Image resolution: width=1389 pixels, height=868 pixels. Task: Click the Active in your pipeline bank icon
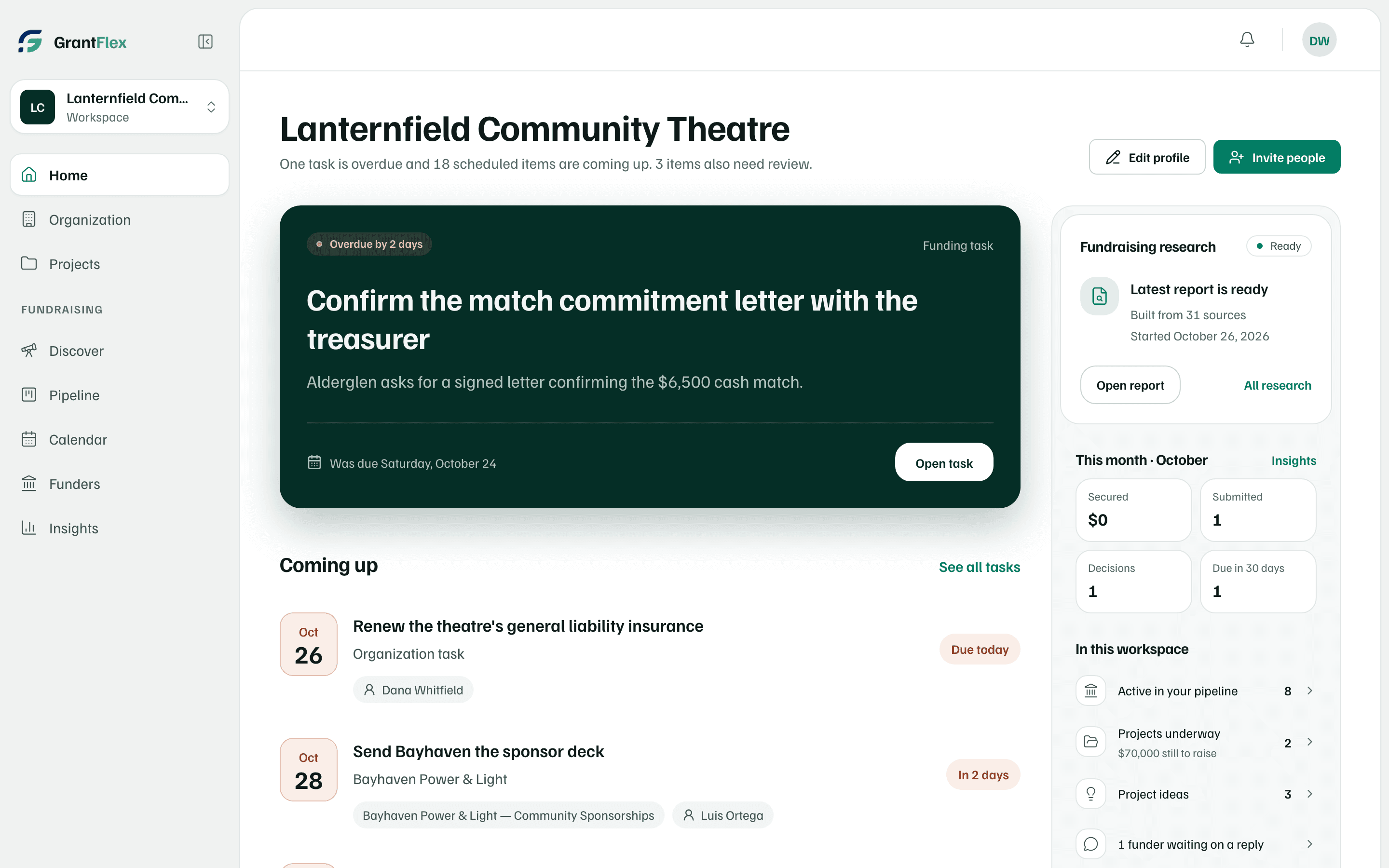point(1090,691)
